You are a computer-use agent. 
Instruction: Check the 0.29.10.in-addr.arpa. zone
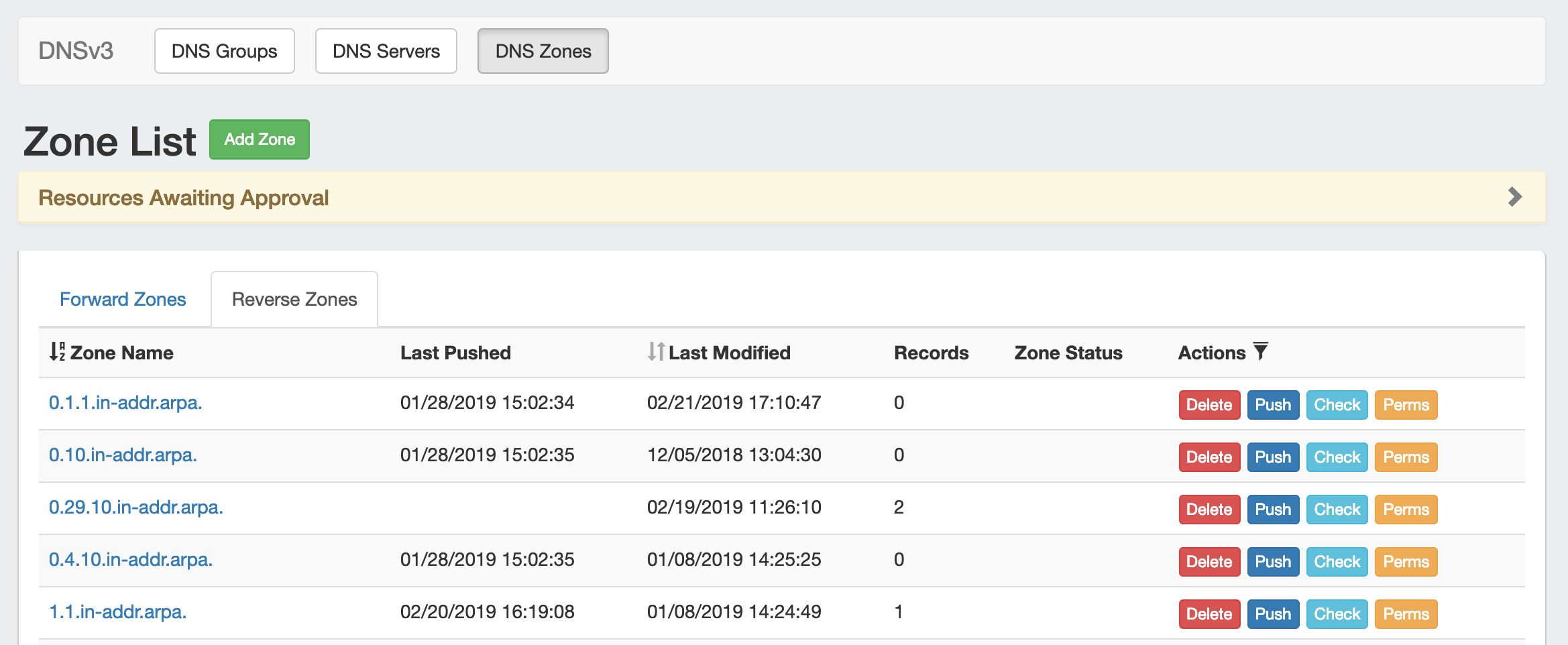(x=1337, y=510)
